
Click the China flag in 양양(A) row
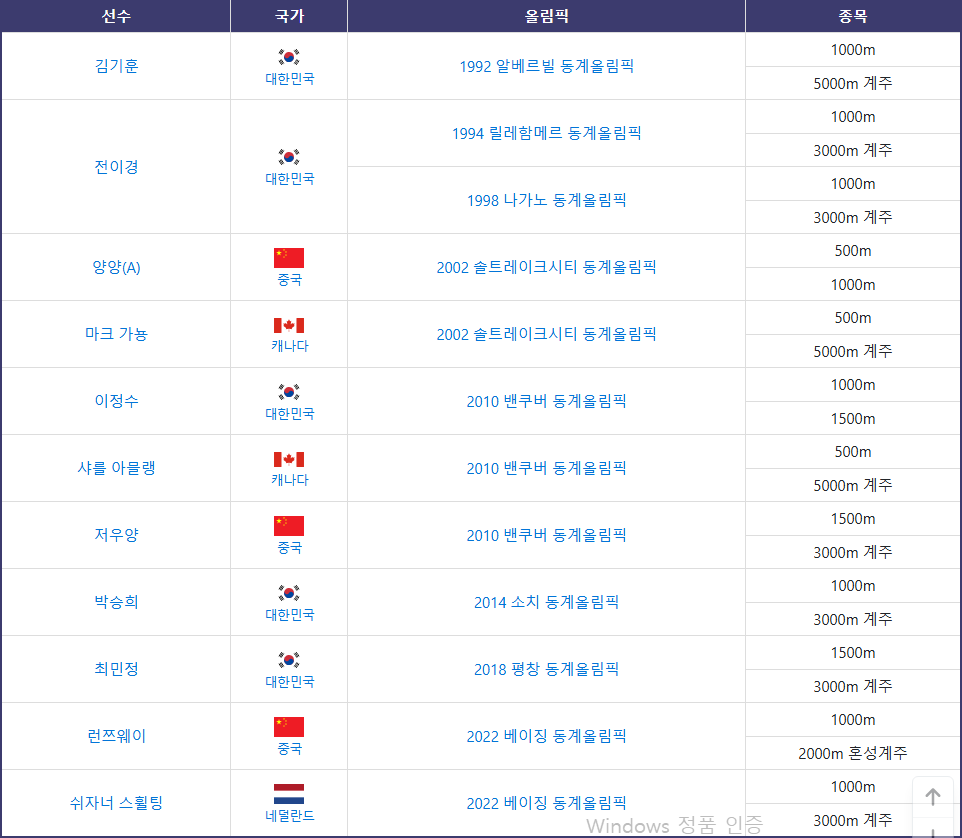[x=289, y=258]
